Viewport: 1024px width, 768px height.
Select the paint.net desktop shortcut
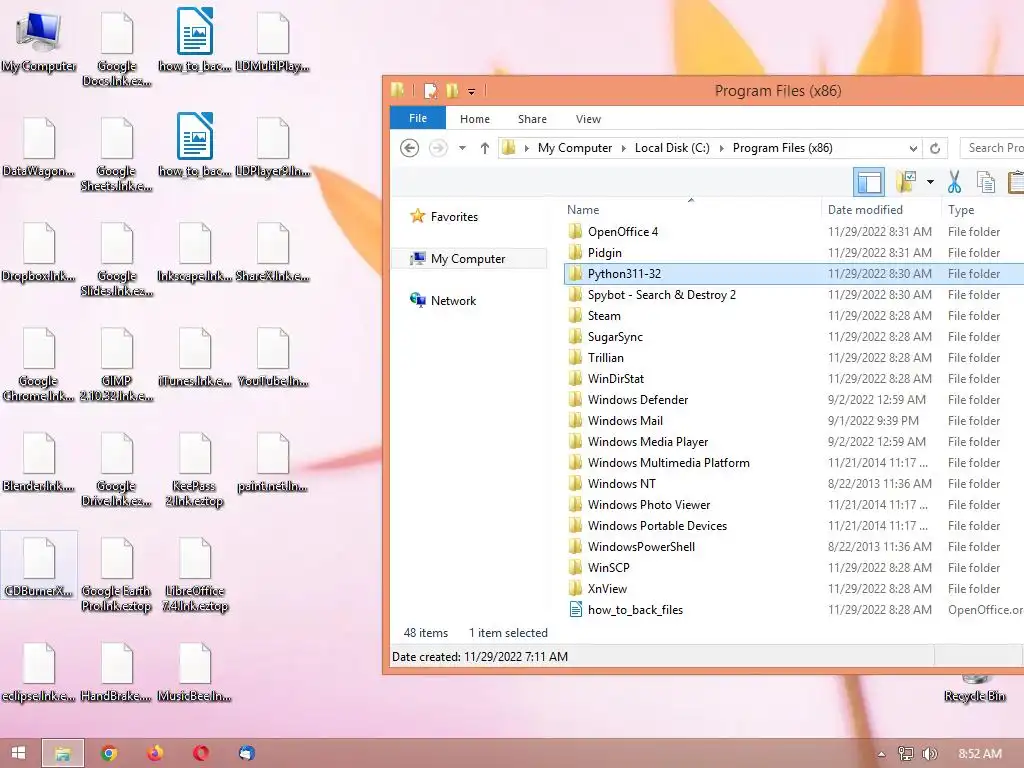[273, 462]
